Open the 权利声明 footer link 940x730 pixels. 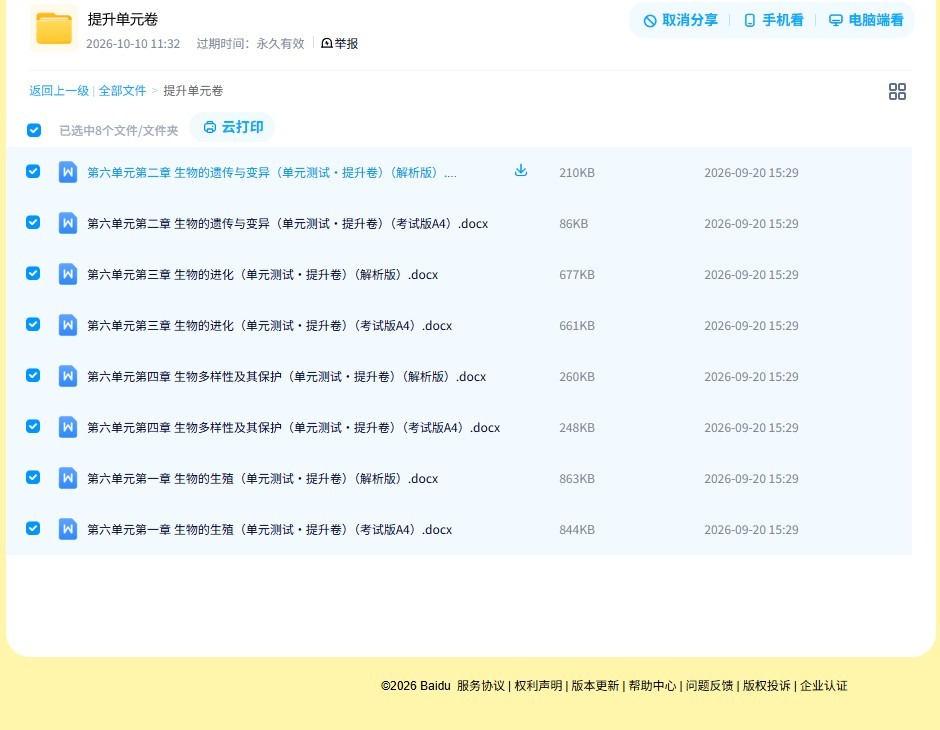coord(538,686)
